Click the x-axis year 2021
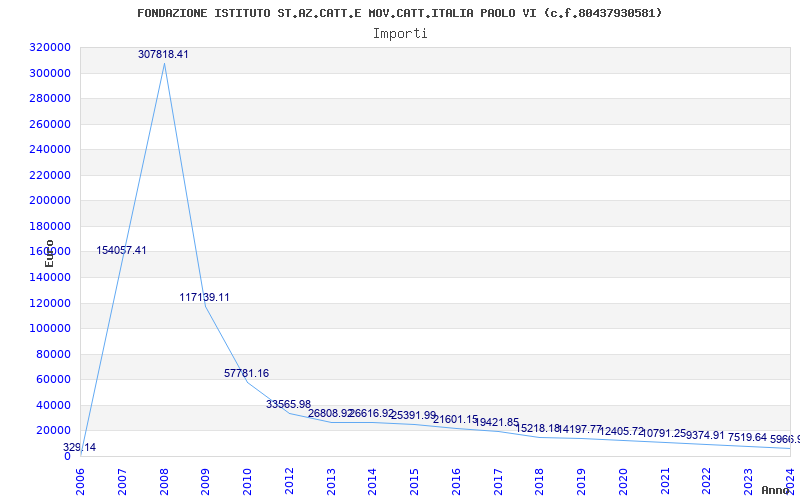 coord(665,481)
